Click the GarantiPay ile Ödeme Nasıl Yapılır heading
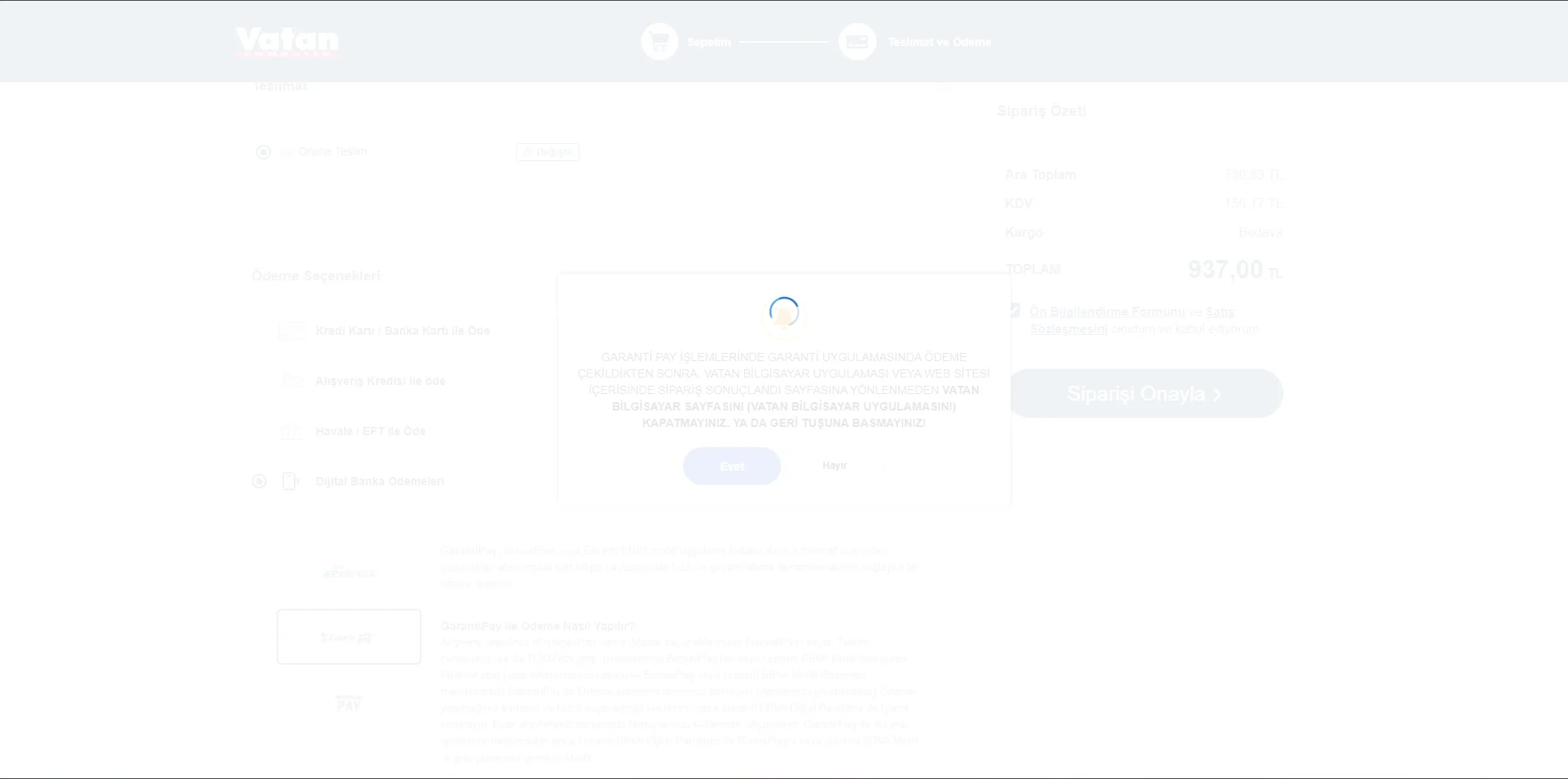 [x=538, y=626]
